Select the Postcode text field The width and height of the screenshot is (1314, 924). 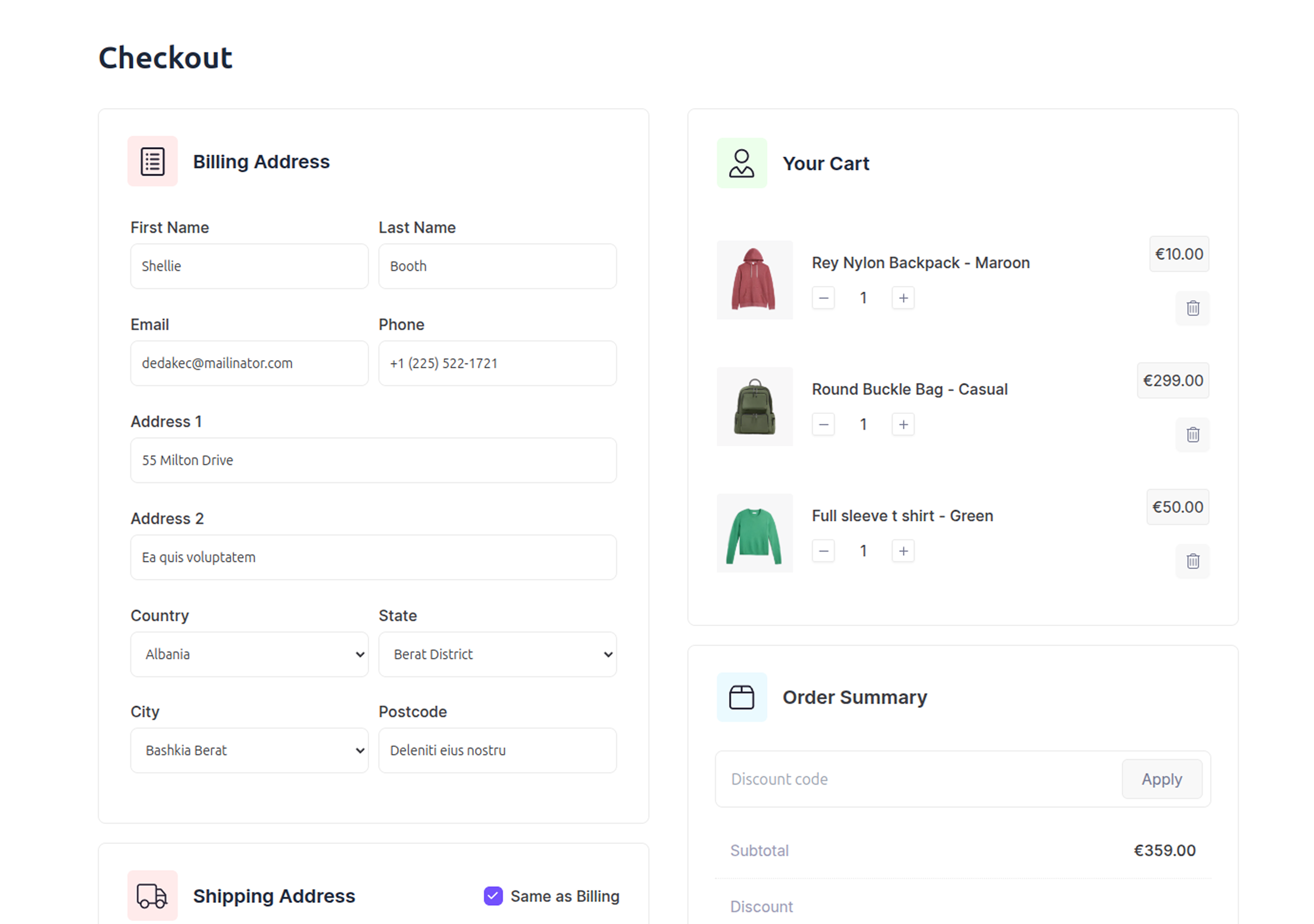click(498, 750)
